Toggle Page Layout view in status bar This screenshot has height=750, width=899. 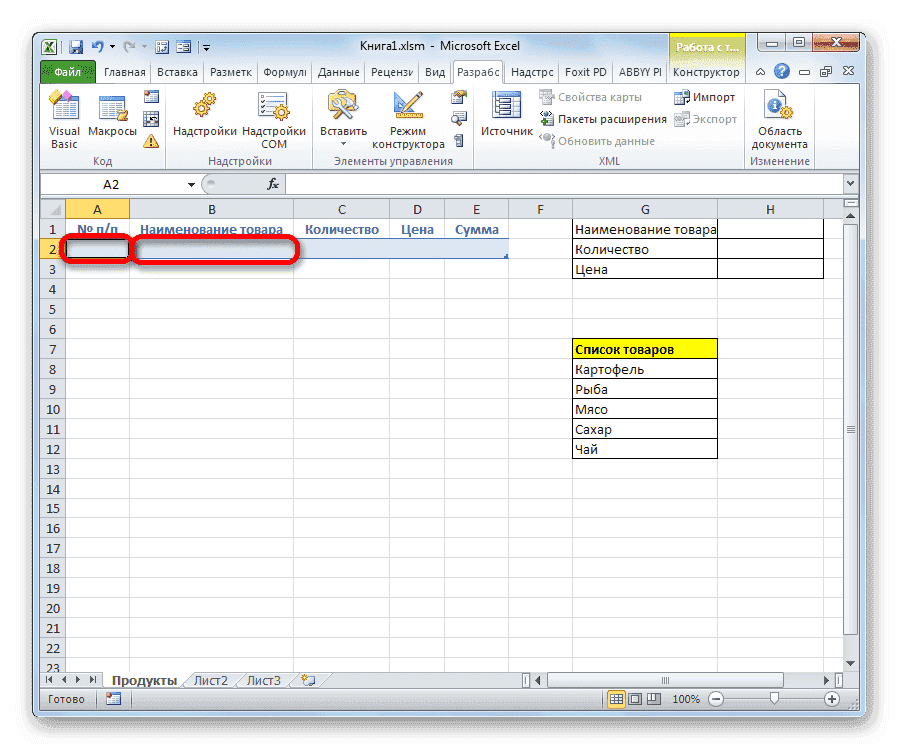pos(637,699)
